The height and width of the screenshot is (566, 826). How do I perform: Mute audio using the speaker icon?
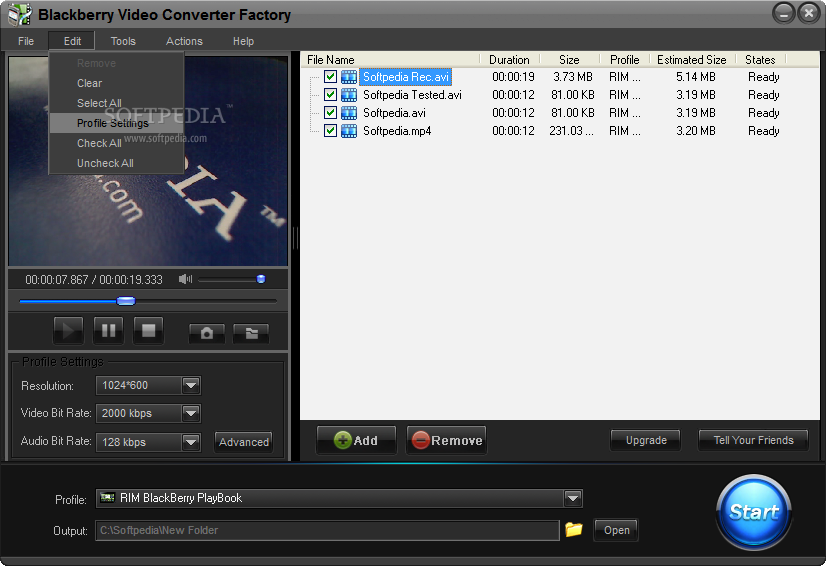[185, 279]
